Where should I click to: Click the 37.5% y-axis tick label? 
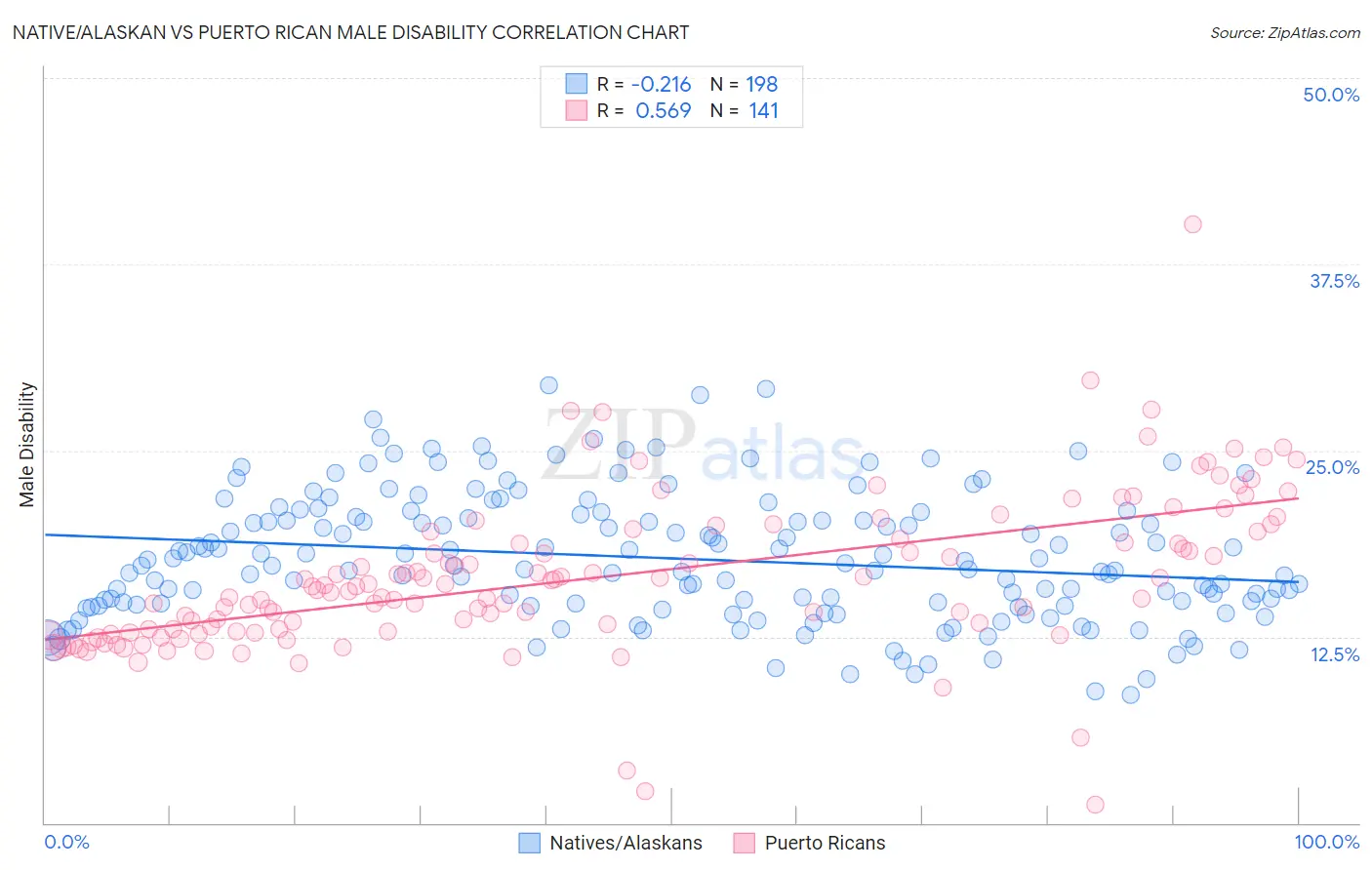(x=1334, y=281)
